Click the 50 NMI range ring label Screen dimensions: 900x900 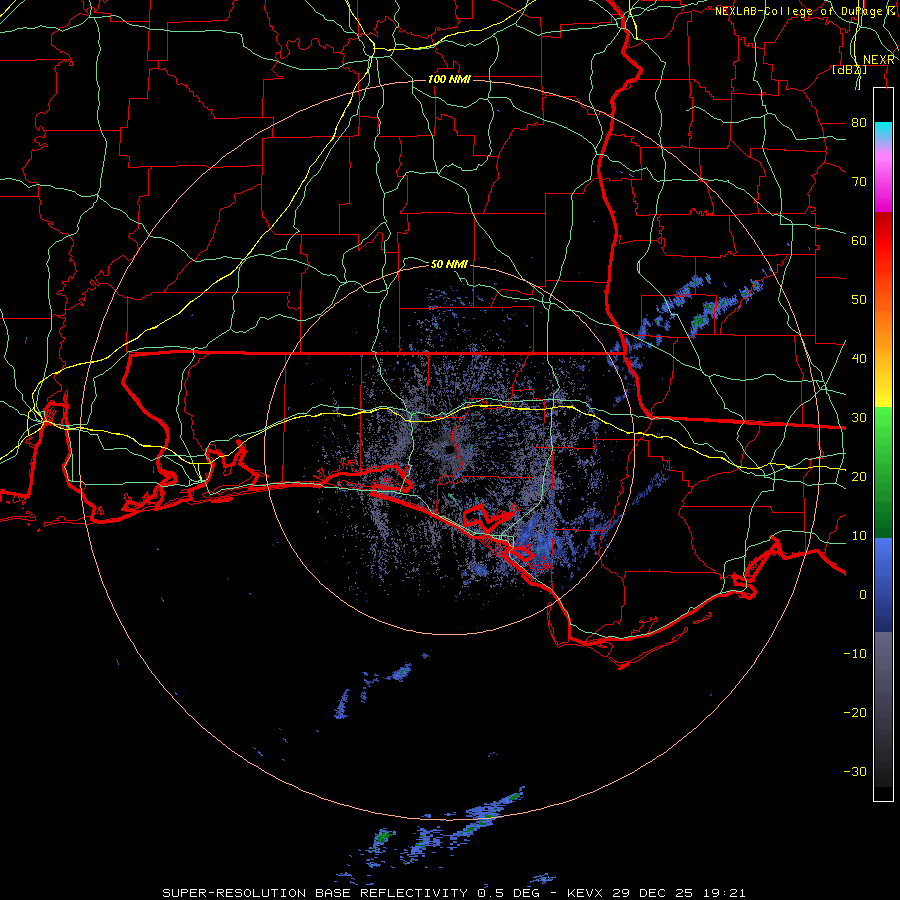coord(449,264)
